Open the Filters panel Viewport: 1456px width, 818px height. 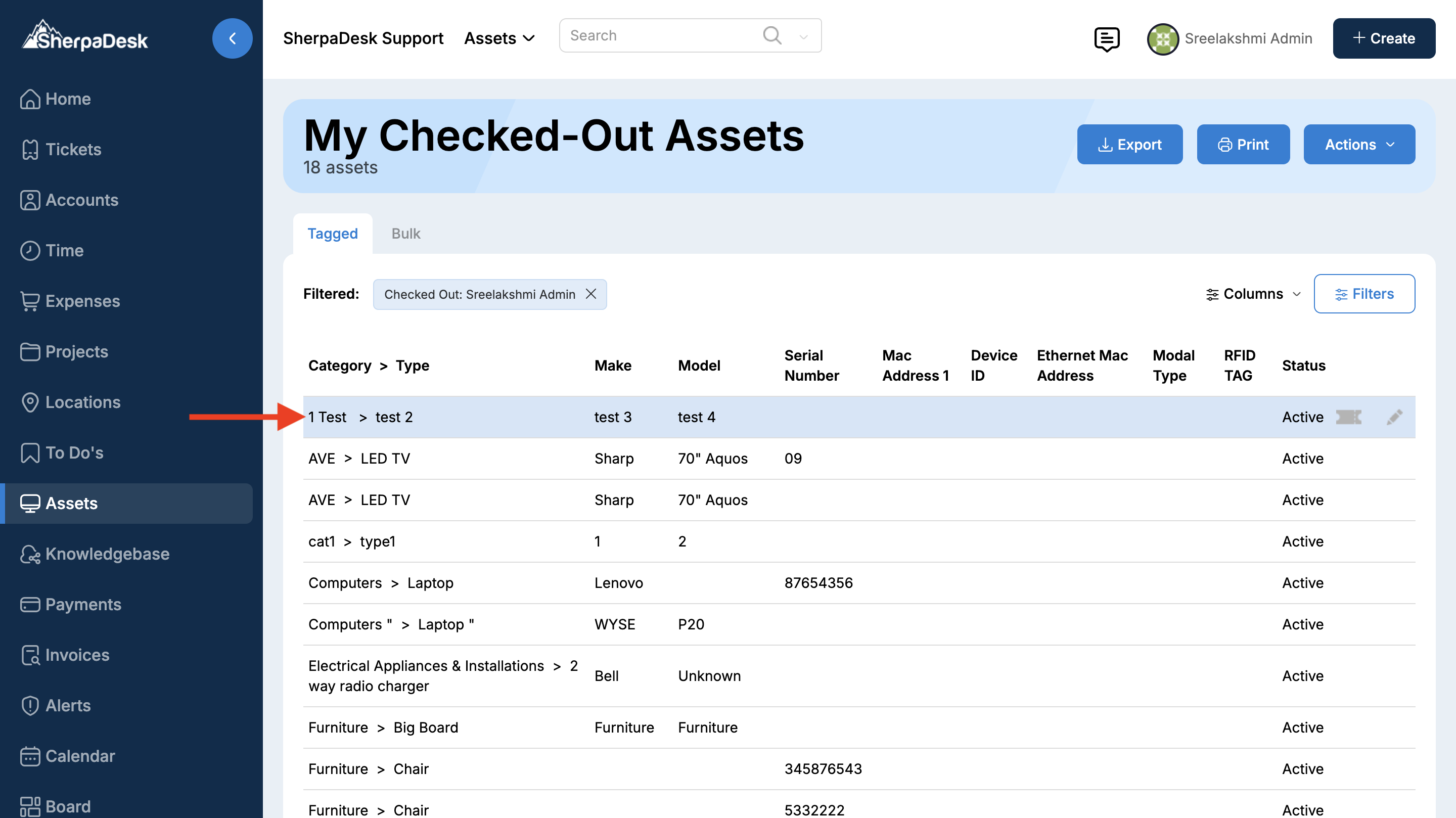pyautogui.click(x=1364, y=294)
